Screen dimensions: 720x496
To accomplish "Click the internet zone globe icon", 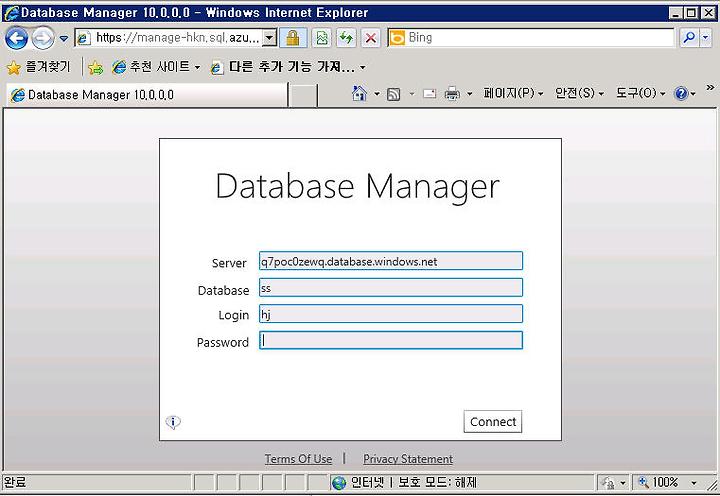I will click(x=339, y=483).
